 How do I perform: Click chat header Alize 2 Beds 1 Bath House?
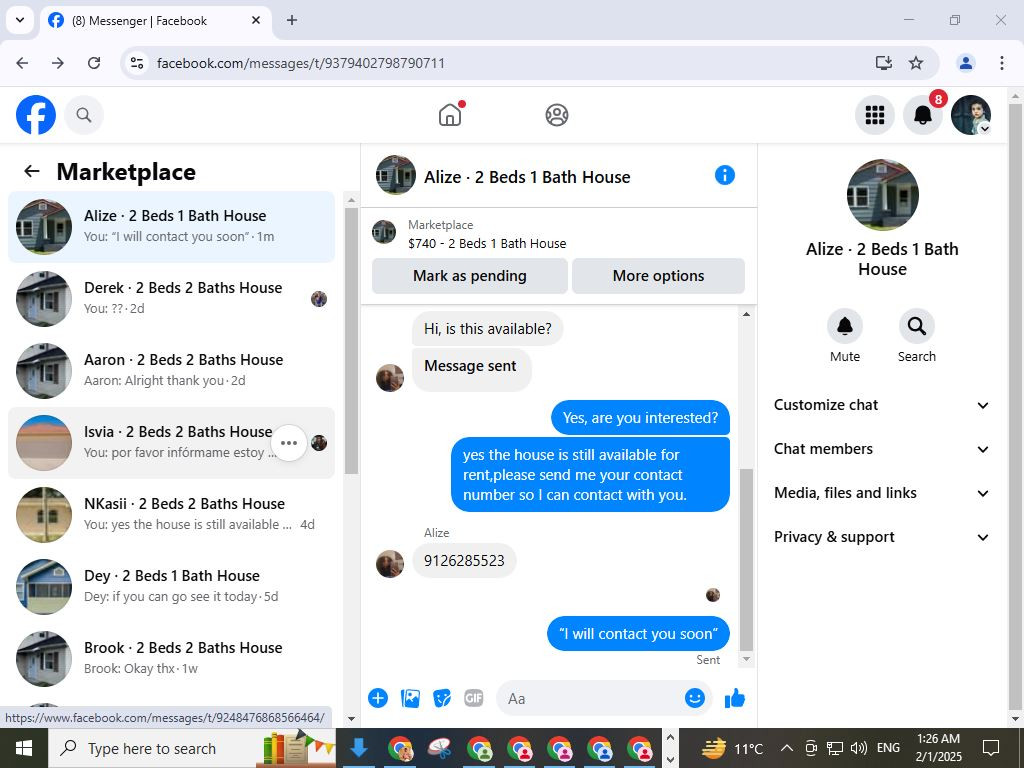click(526, 177)
